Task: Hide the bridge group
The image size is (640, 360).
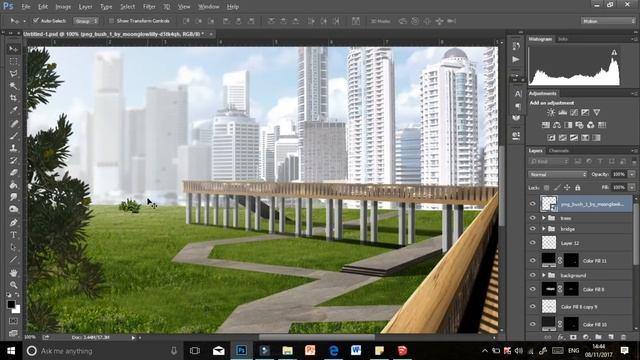Action: coord(533,229)
